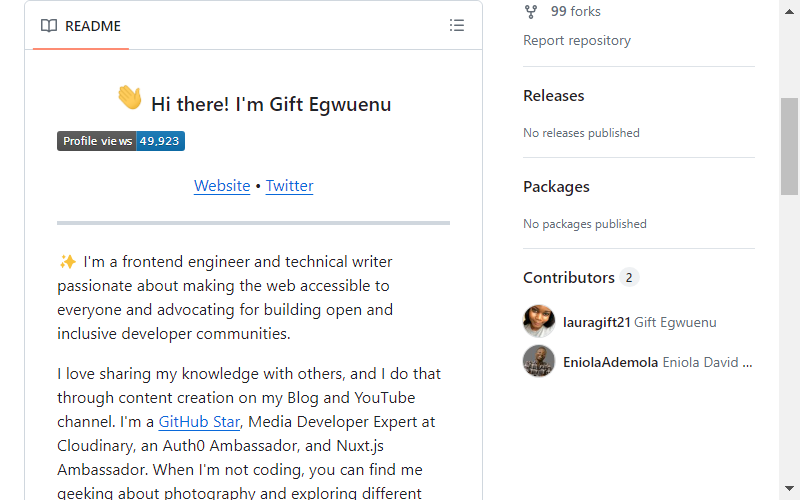Follow the GitHub Star link
The image size is (800, 500).
pos(199,422)
